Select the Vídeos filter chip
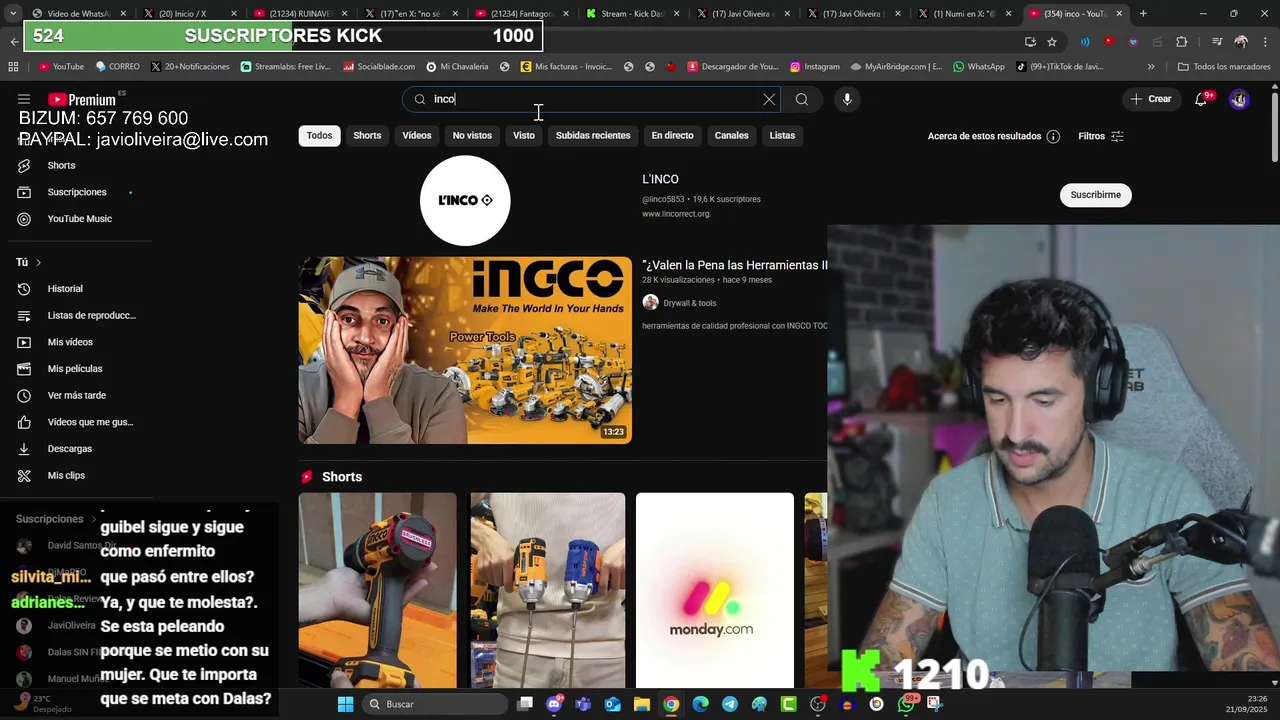 point(417,136)
